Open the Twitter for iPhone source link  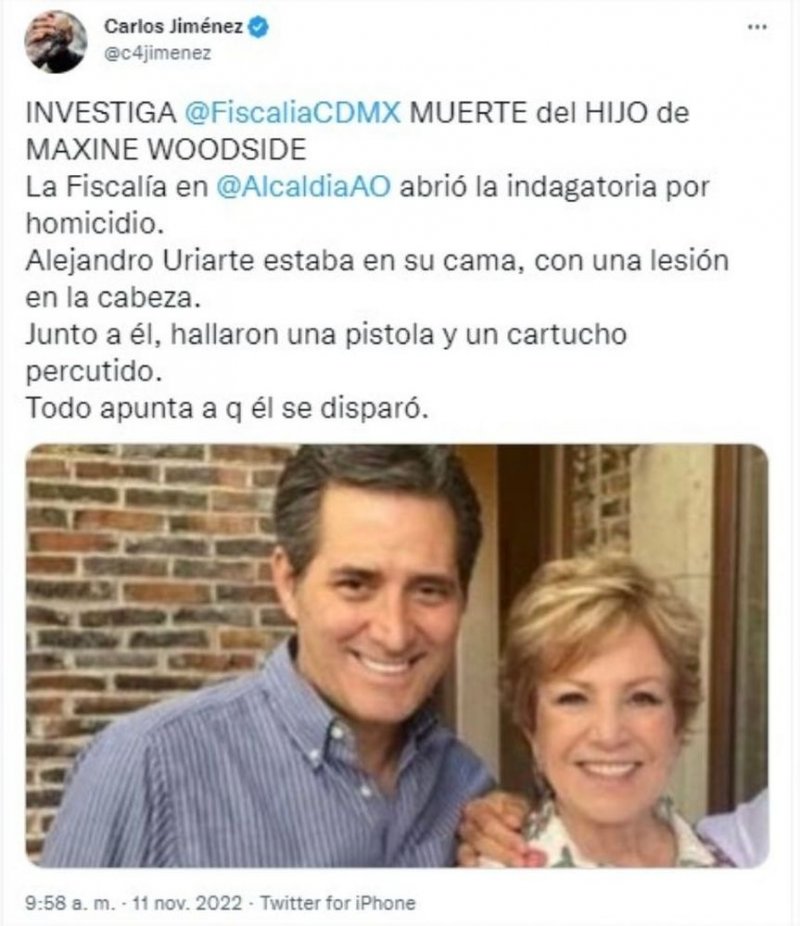click(x=338, y=903)
